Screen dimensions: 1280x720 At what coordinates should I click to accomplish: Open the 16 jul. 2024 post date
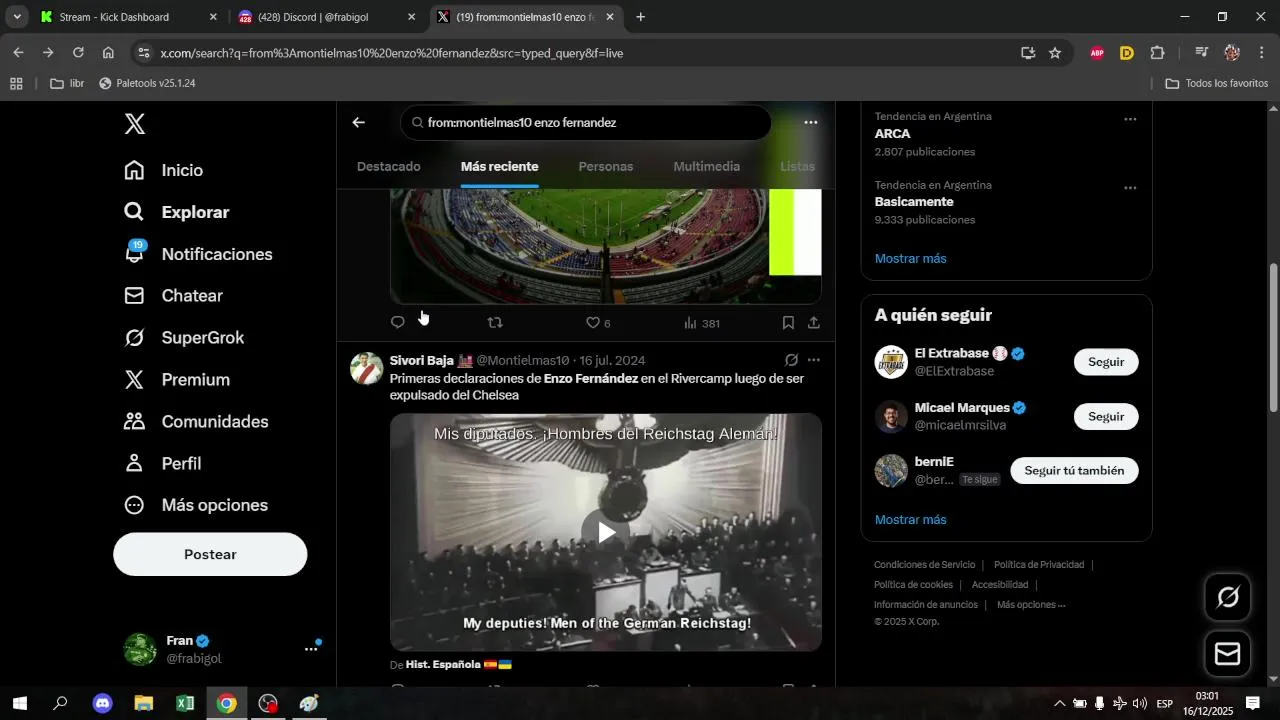coord(612,360)
